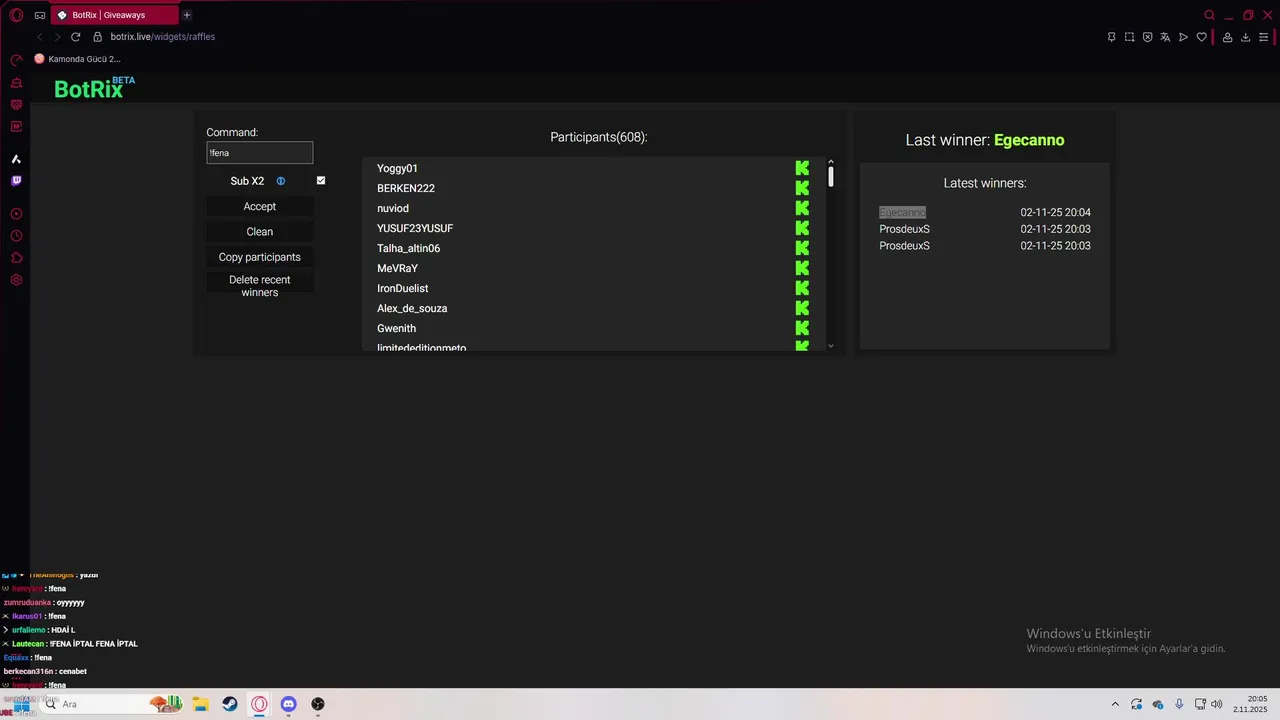Open Aria AI in sidebar
Screen dimensions: 1280x720
click(x=16, y=159)
